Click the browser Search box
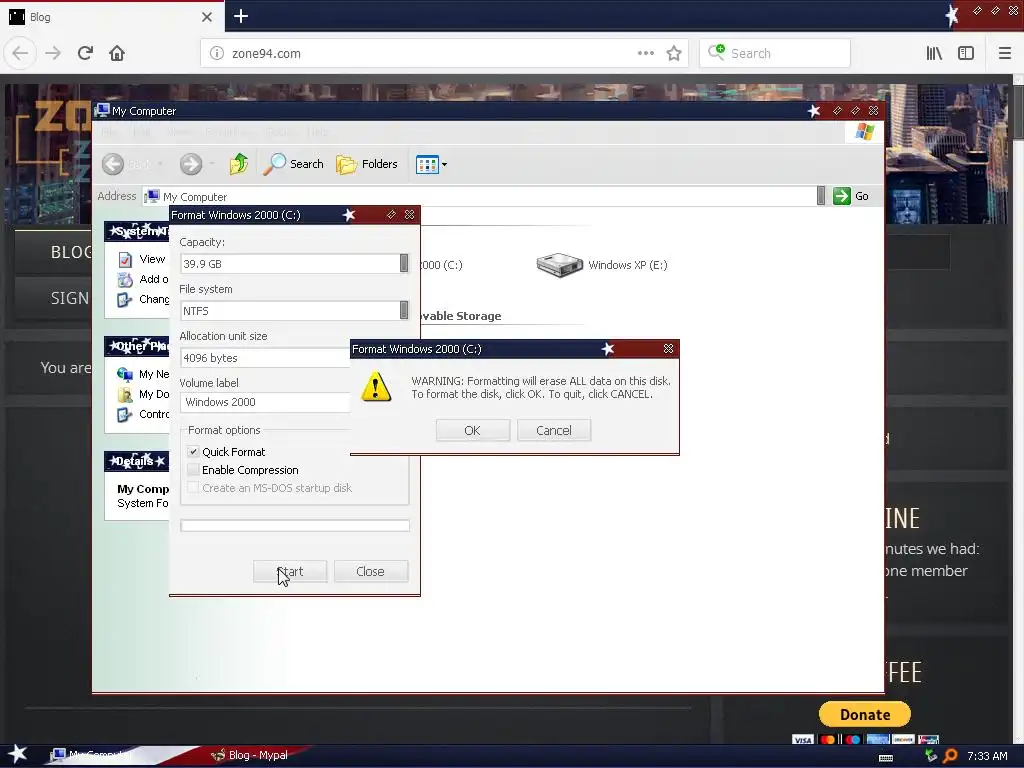Image resolution: width=1024 pixels, height=768 pixels. pos(775,54)
